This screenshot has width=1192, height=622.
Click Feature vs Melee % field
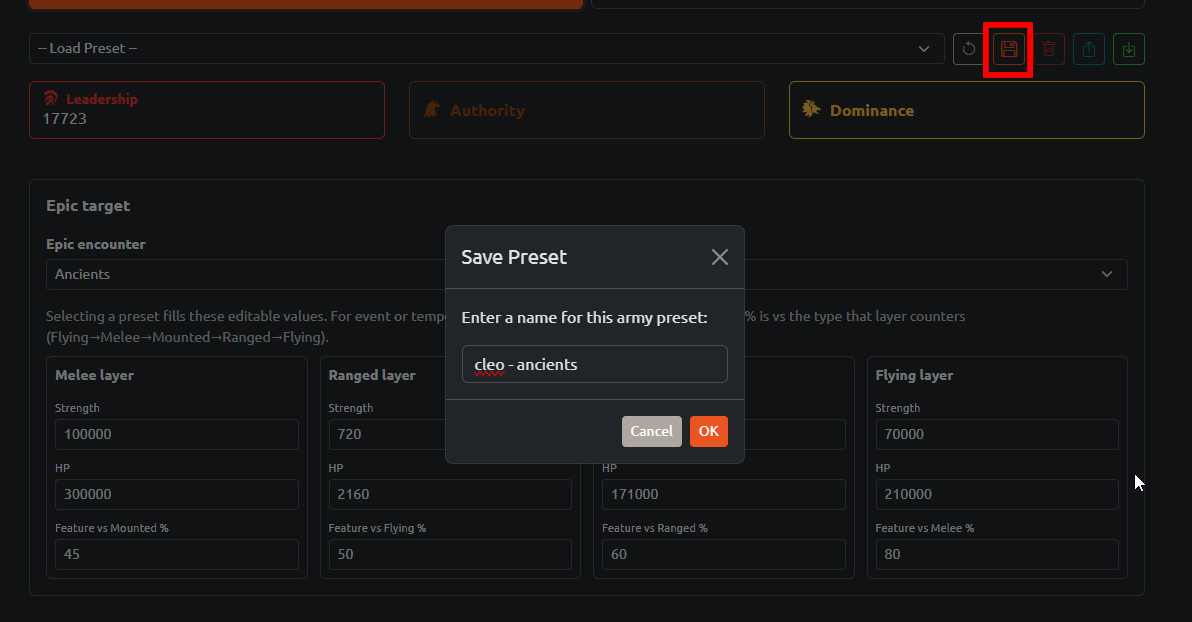click(x=997, y=554)
